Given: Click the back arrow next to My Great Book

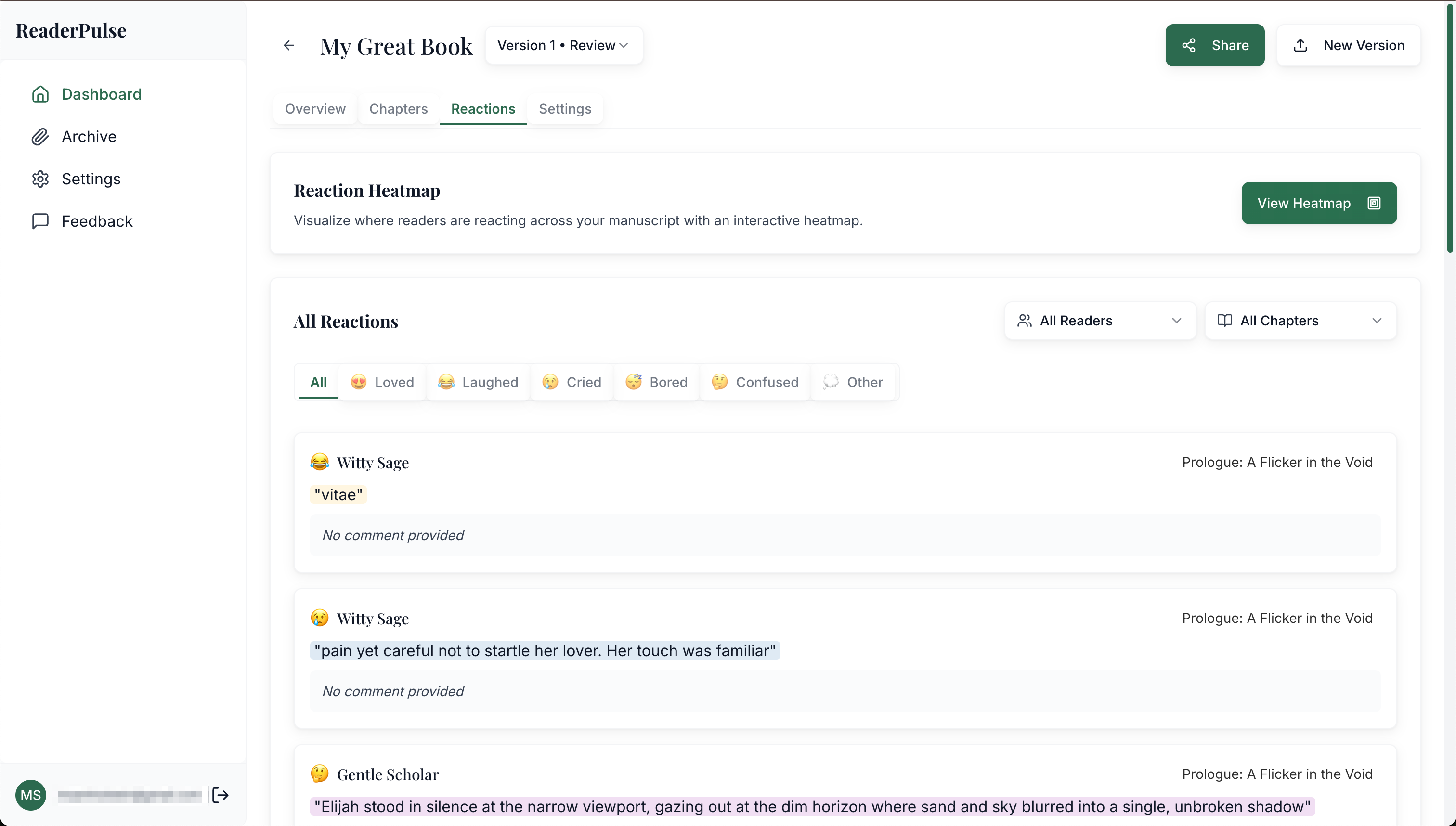Looking at the screenshot, I should [288, 45].
